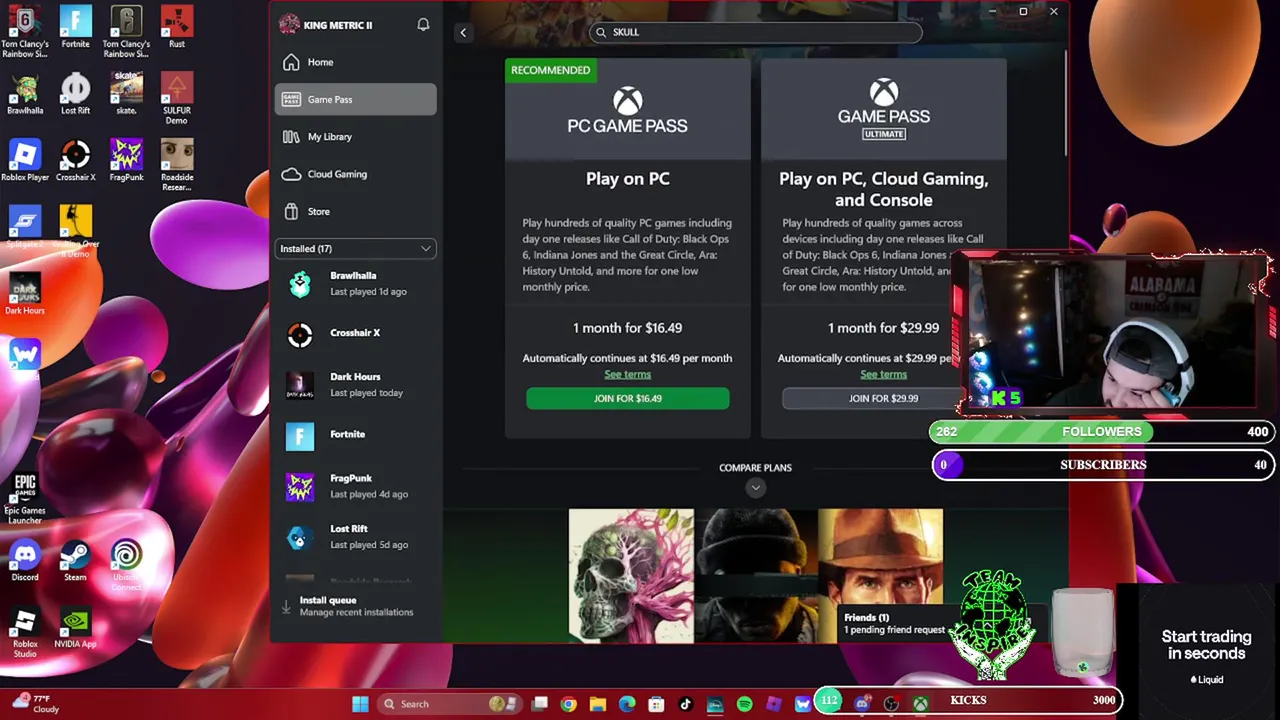
Task: Open File Explorer from the taskbar
Action: tap(597, 704)
